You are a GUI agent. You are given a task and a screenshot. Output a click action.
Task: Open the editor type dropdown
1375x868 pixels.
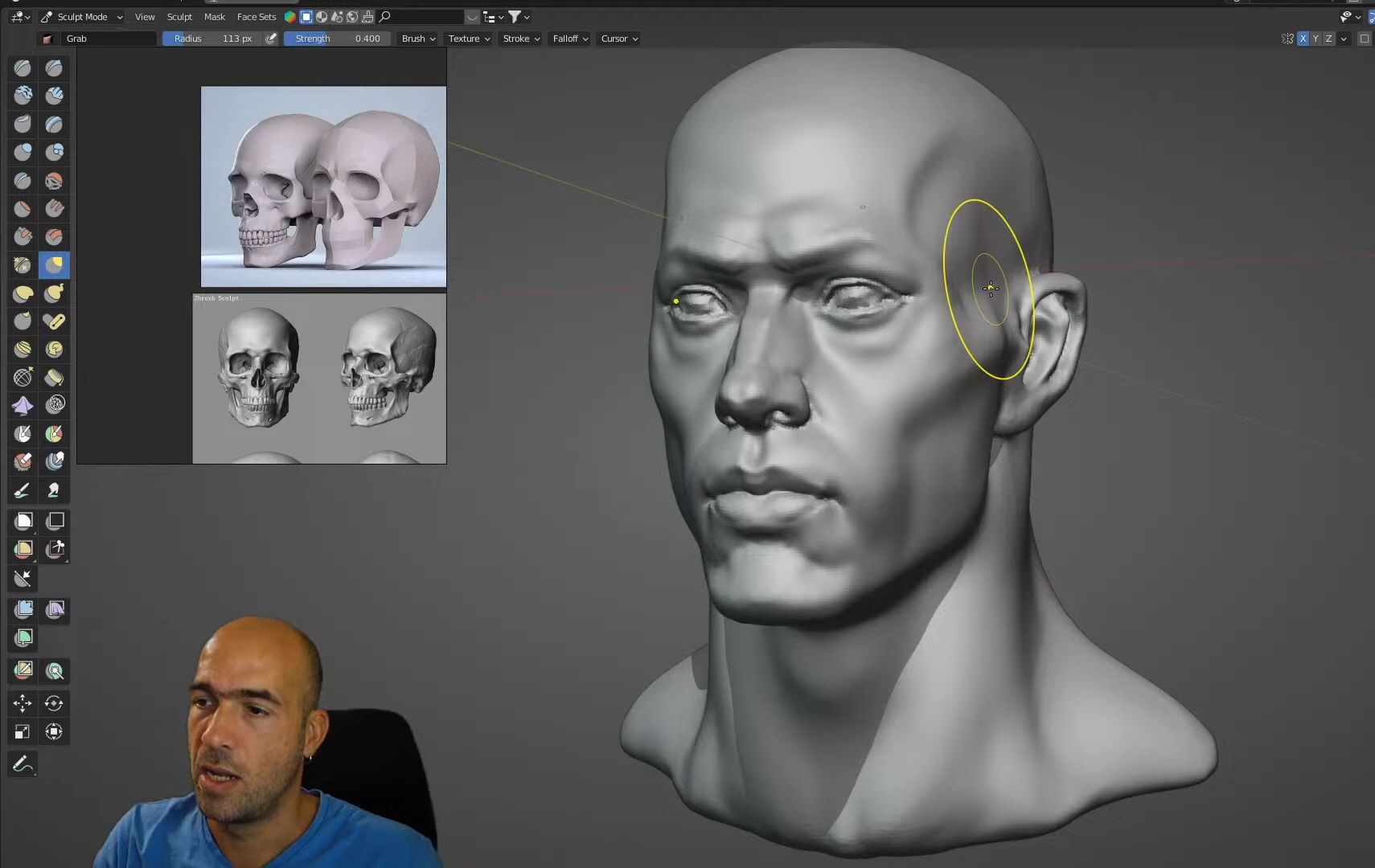[18, 17]
